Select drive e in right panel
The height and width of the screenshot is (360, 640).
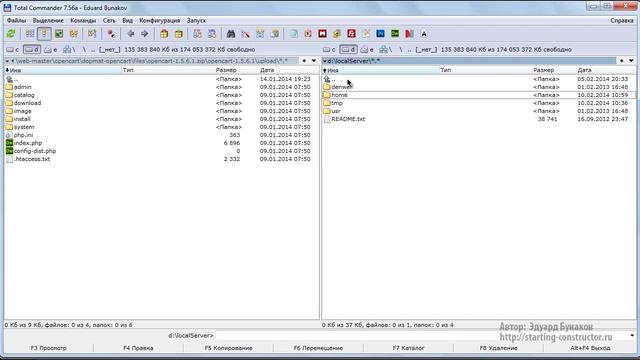tap(367, 49)
